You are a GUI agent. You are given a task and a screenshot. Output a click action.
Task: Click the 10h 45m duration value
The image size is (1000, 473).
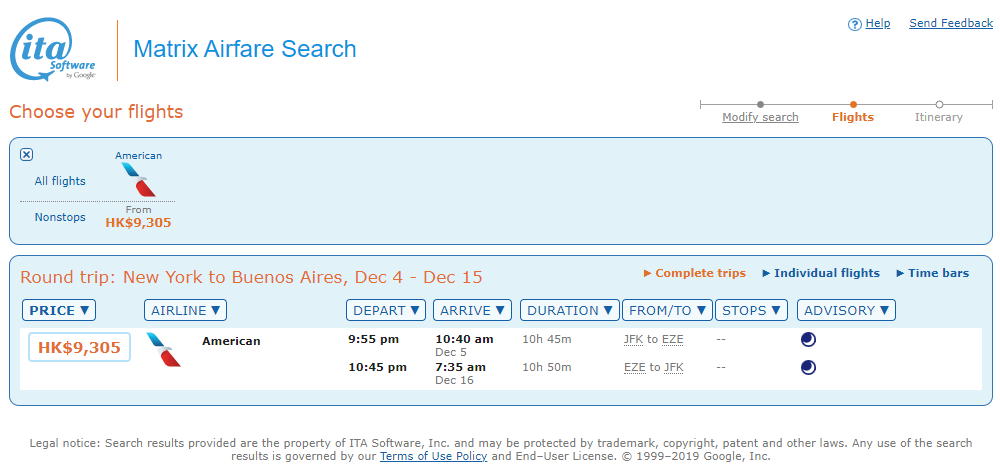point(547,339)
